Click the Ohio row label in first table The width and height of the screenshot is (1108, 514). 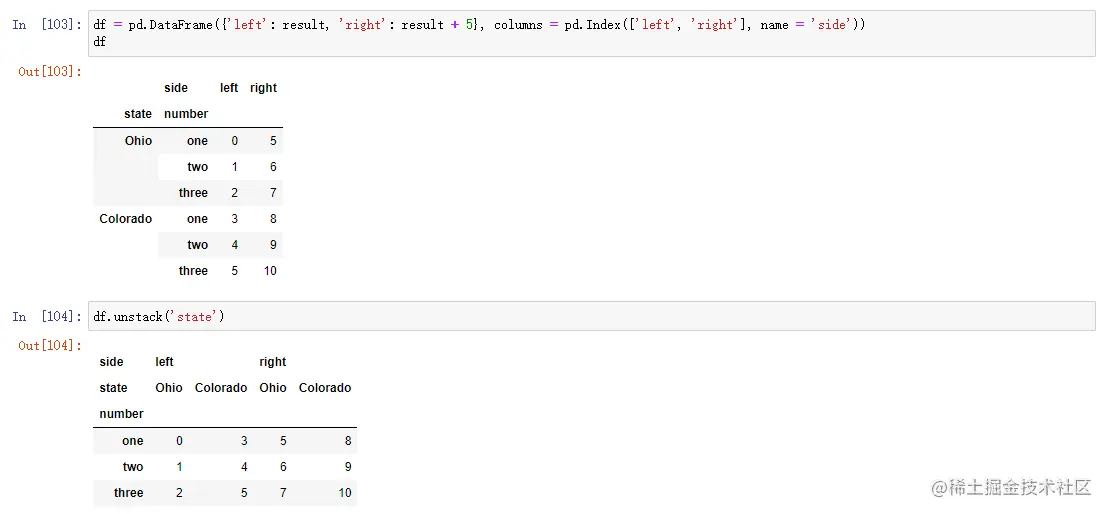138,141
